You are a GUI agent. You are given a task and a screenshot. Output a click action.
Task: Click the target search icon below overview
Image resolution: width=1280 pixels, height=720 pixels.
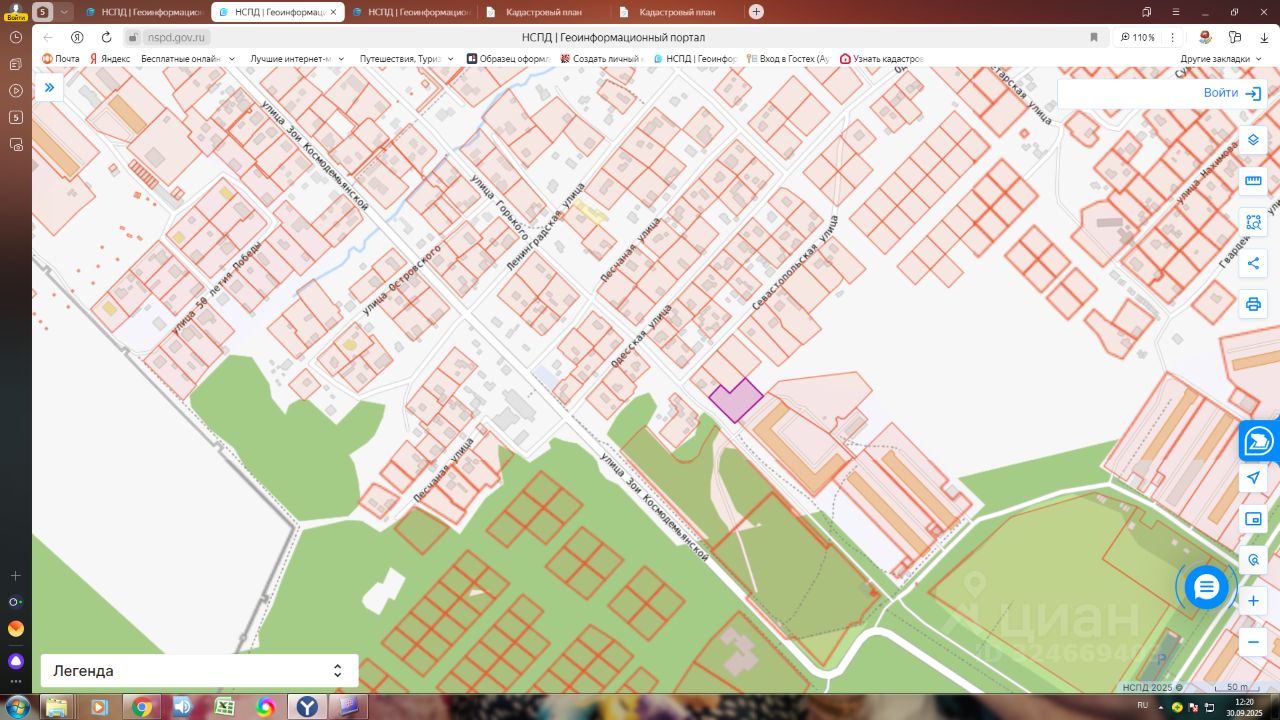tap(1253, 560)
